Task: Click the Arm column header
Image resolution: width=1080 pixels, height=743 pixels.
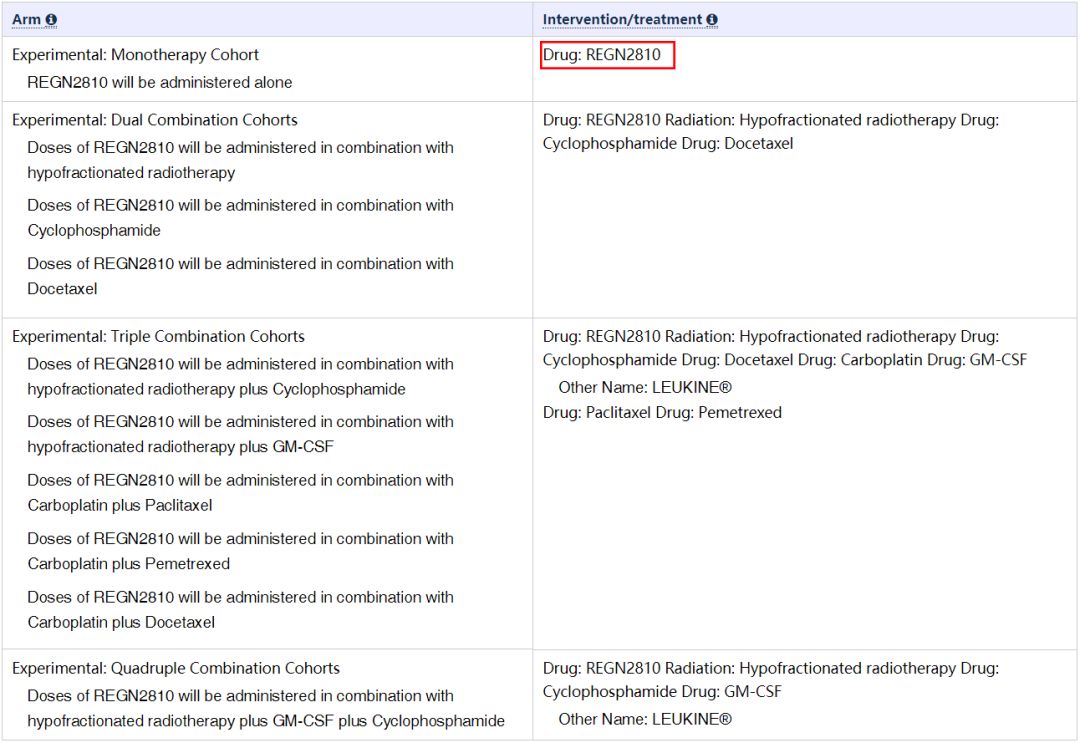Action: click(26, 20)
